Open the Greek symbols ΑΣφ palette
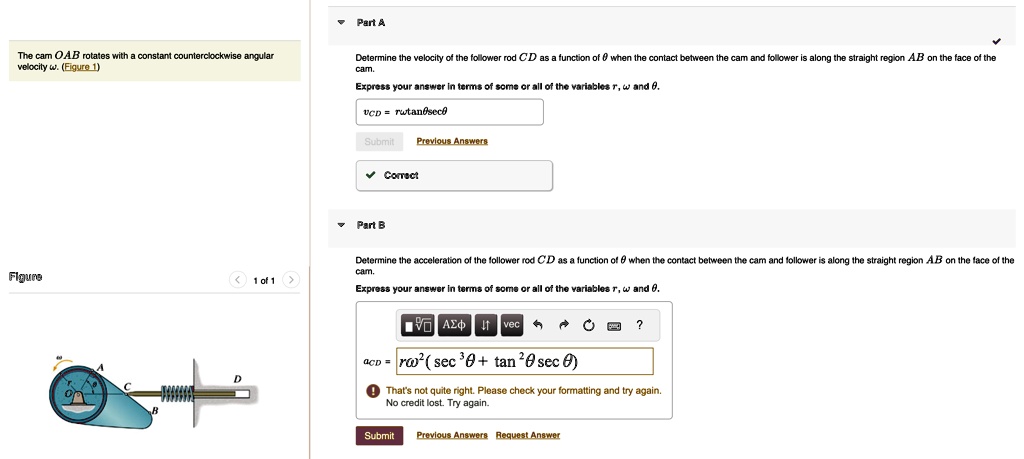Image resolution: width=1024 pixels, height=459 pixels. [455, 324]
